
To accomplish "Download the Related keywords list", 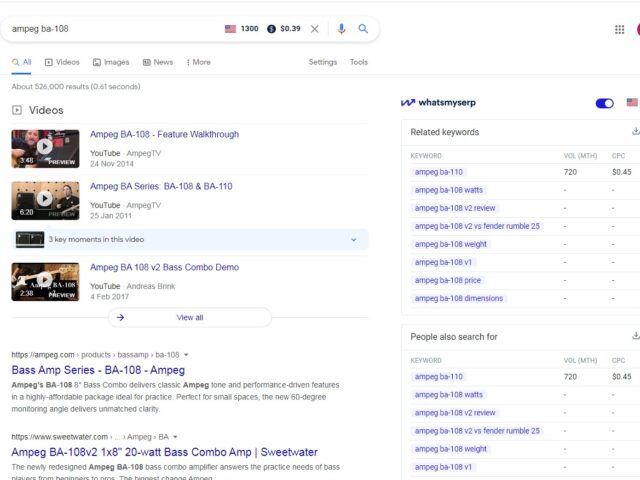I will click(636, 131).
